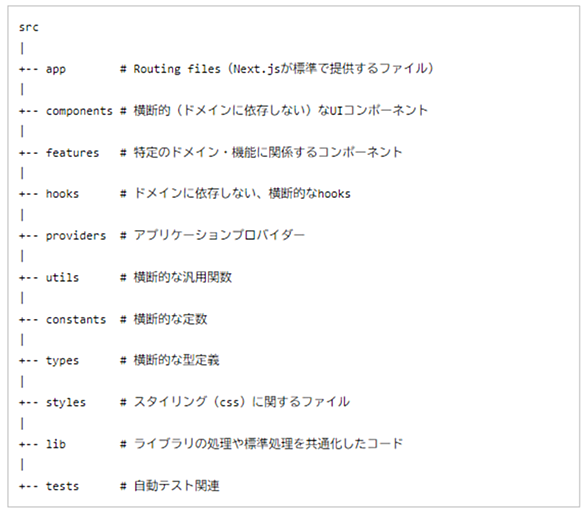The width and height of the screenshot is (586, 514).
Task: Click the 'hooks' folder entry
Action: [62, 194]
